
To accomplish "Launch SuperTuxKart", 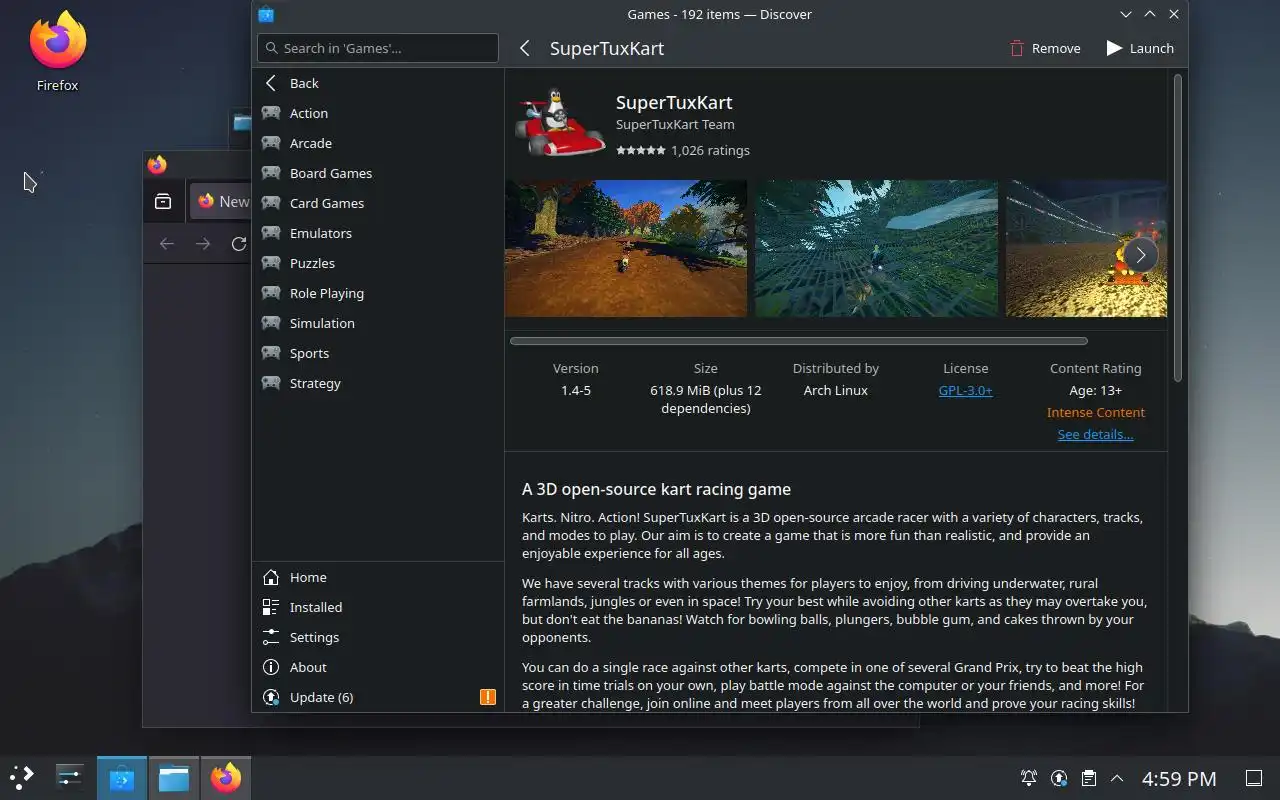I will tap(1140, 48).
